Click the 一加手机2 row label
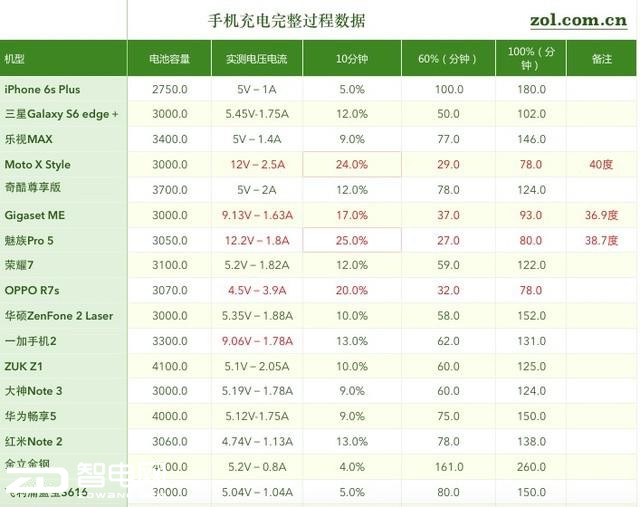Image resolution: width=640 pixels, height=507 pixels. pos(30,341)
